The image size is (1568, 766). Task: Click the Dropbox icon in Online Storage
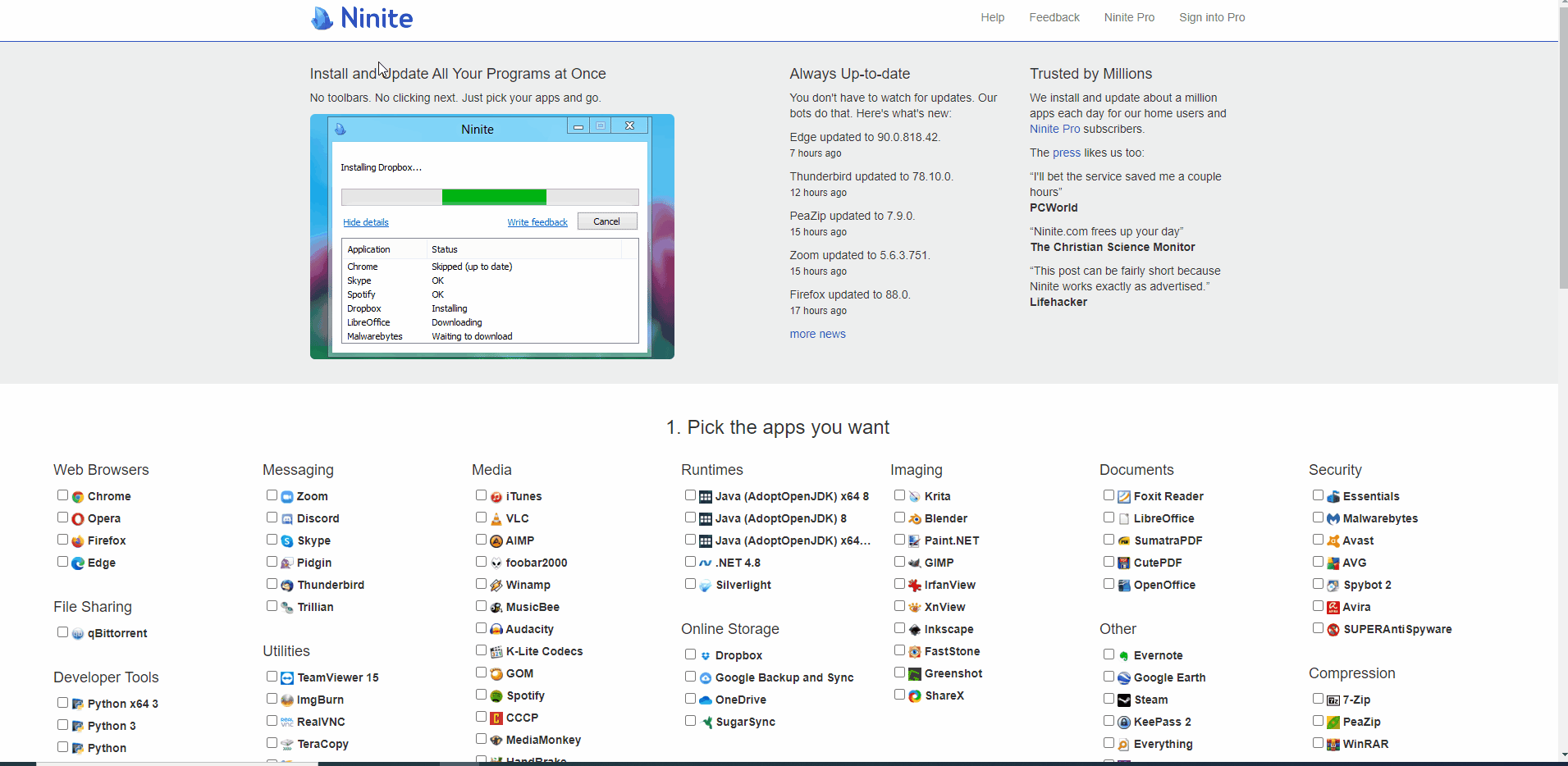[x=706, y=656]
